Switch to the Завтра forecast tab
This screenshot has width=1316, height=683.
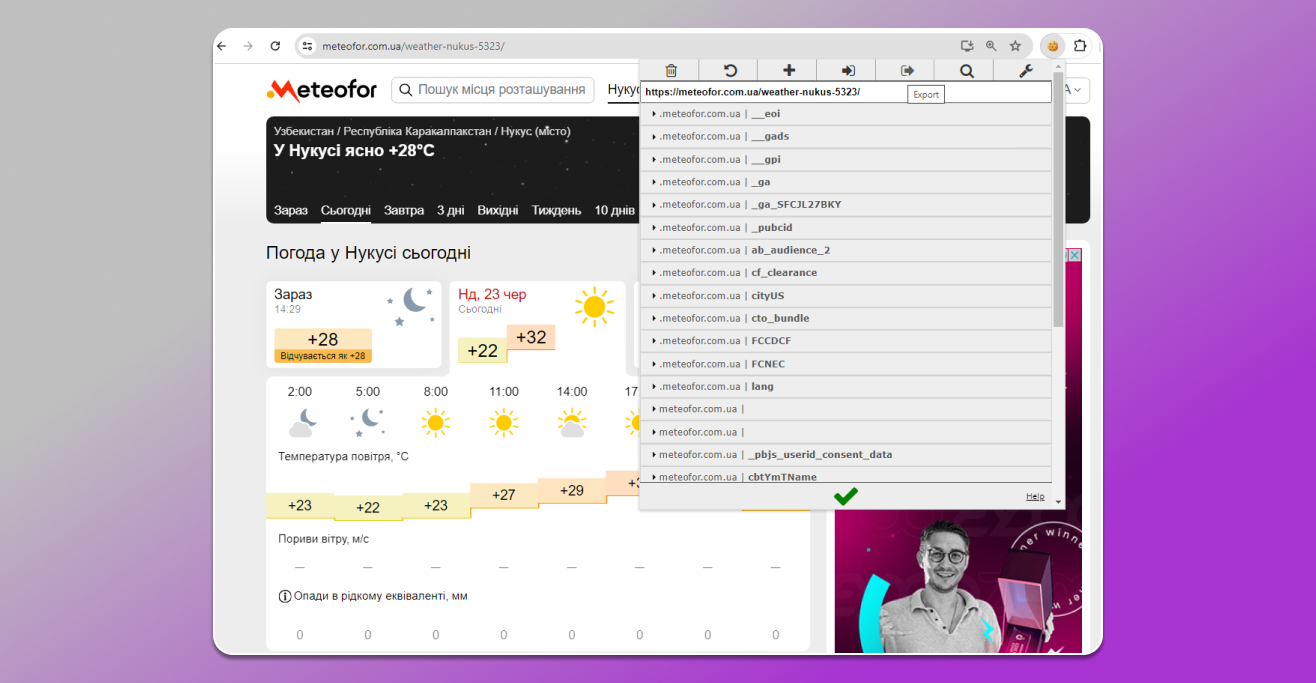coord(404,211)
